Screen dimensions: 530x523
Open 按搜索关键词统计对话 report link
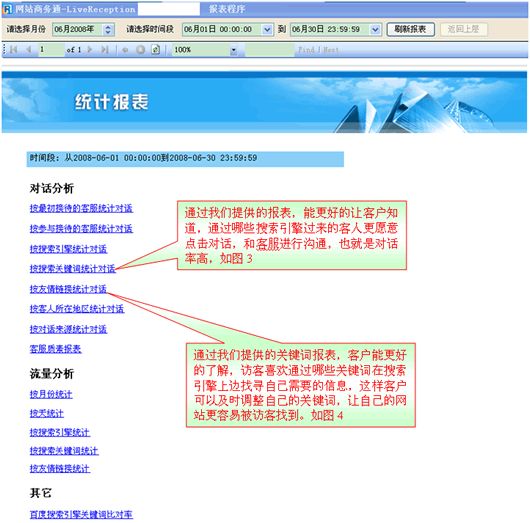click(x=73, y=269)
